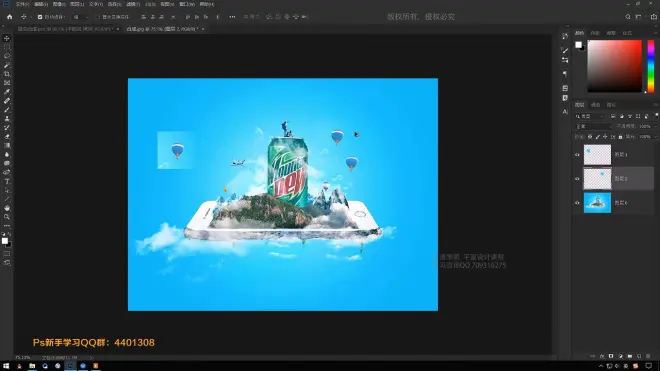Open the Color panel options menu
The height and width of the screenshot is (371, 660).
click(x=655, y=33)
